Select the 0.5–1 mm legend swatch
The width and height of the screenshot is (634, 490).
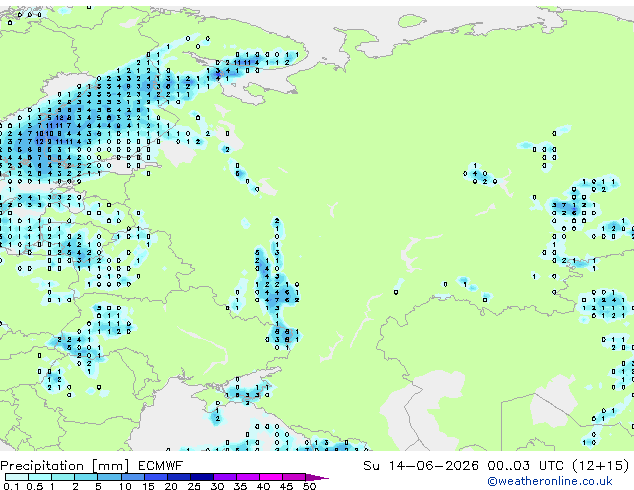click(40, 477)
